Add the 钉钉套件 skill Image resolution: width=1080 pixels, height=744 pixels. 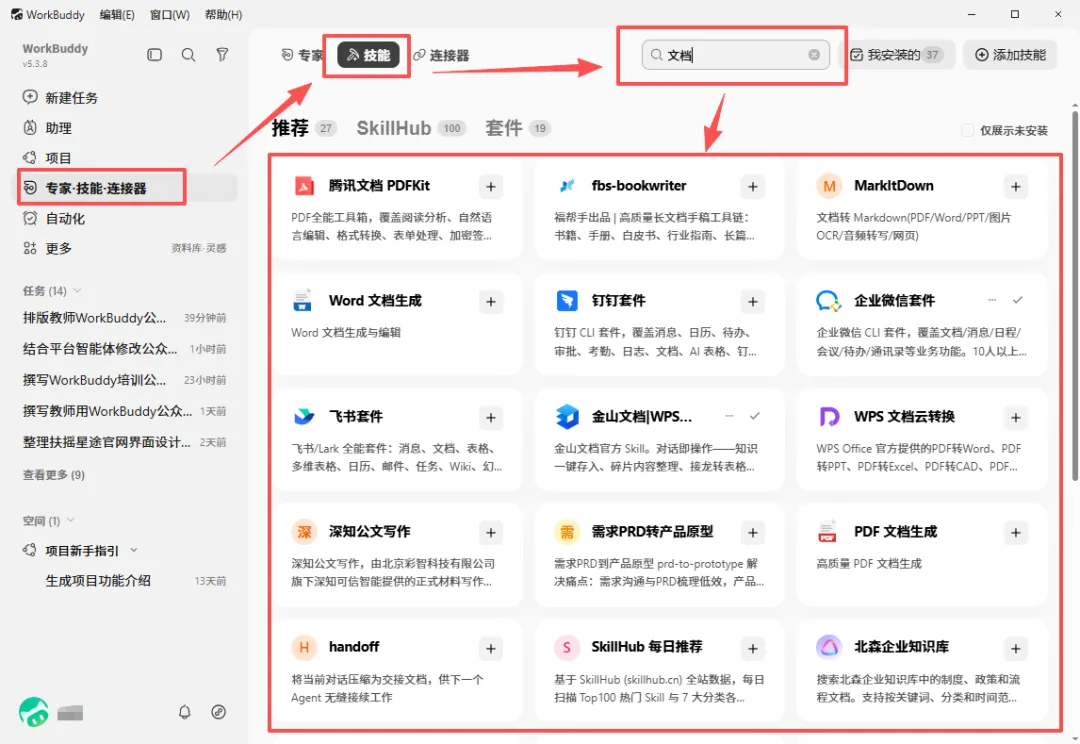(x=753, y=301)
